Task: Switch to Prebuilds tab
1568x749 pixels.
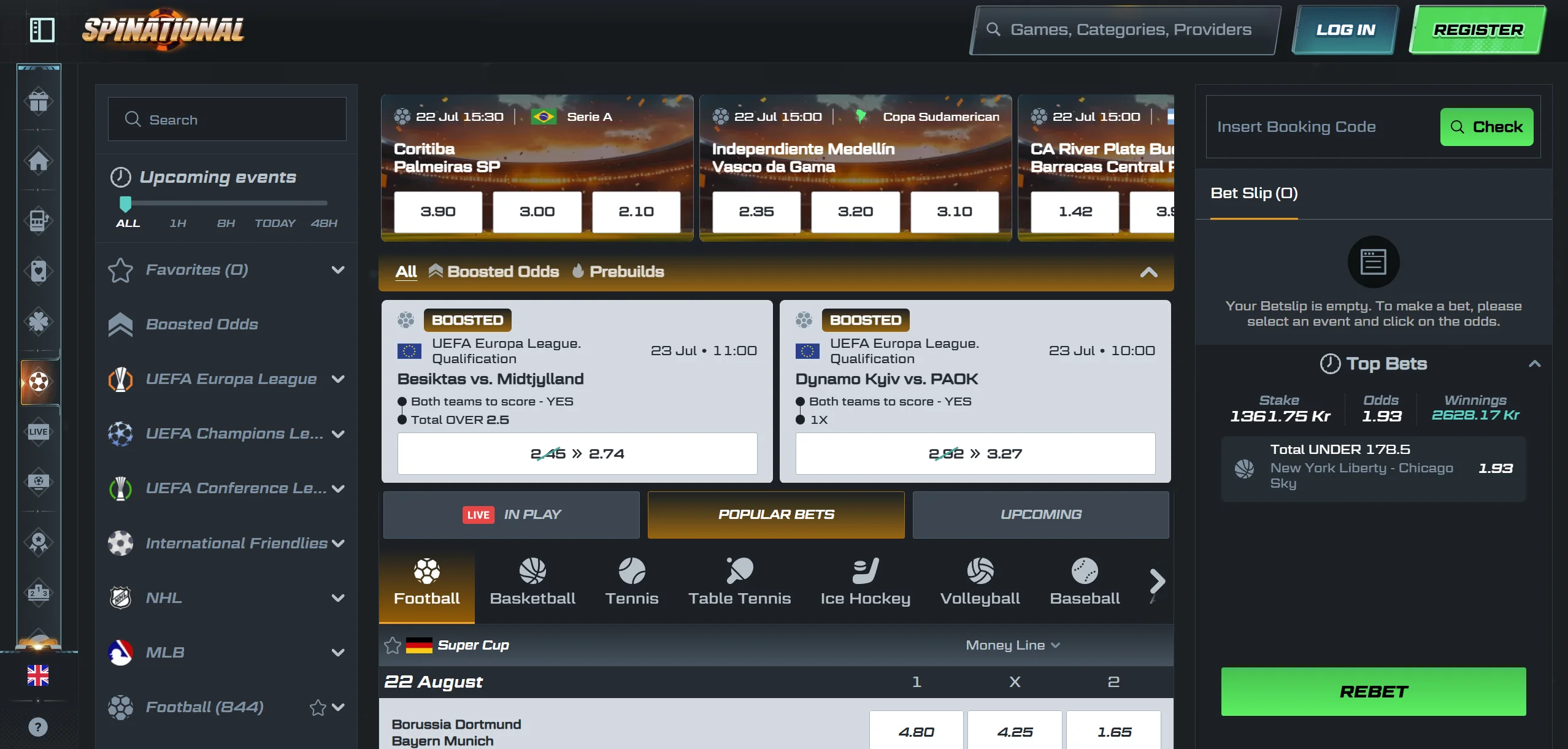Action: 618,272
